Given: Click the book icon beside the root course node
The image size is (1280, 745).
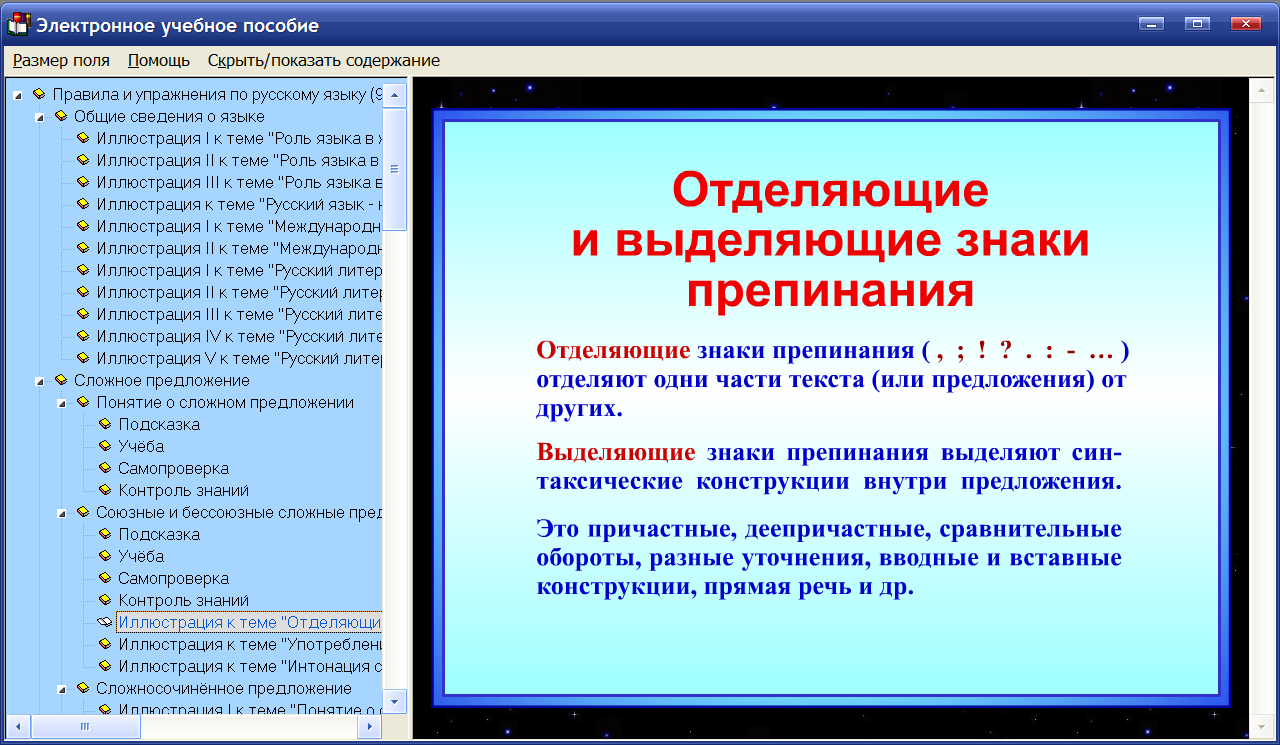Looking at the screenshot, I should (x=40, y=94).
